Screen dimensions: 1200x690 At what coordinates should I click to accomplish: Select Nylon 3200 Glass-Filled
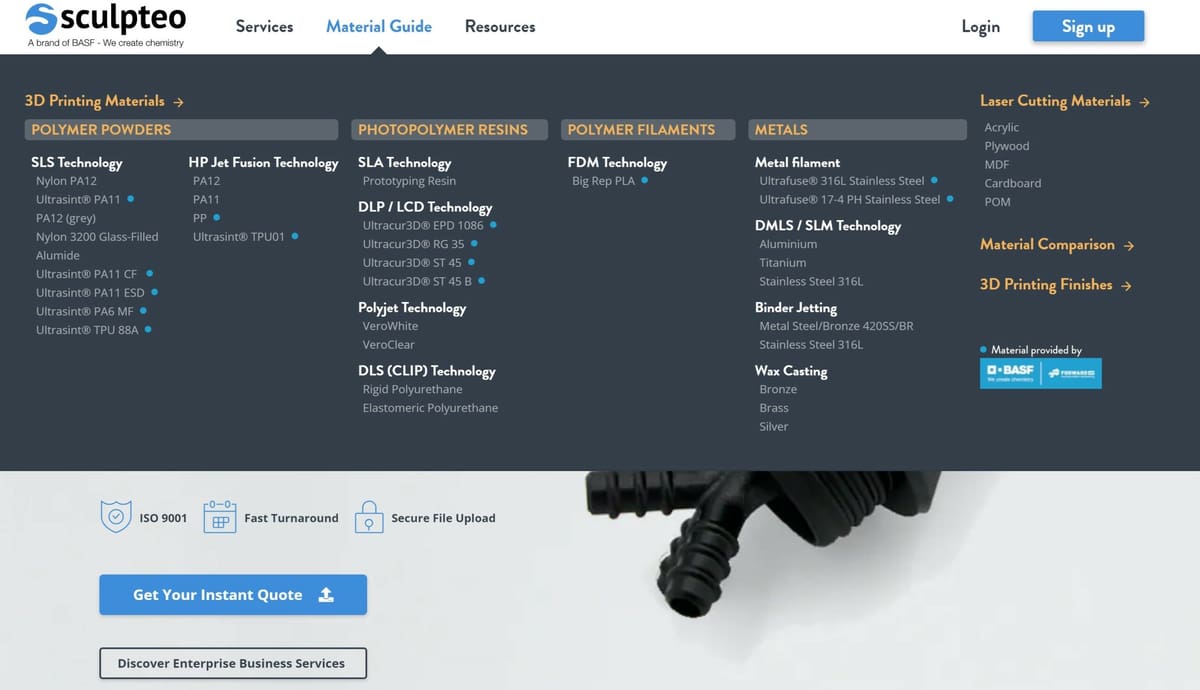(x=97, y=237)
